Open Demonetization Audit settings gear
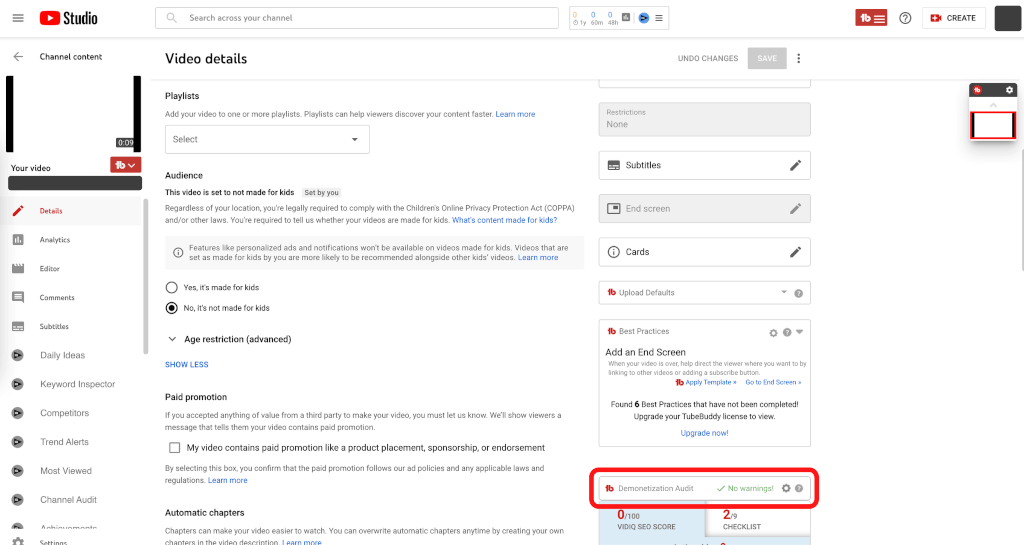Viewport: 1024px width, 545px height. click(x=786, y=488)
